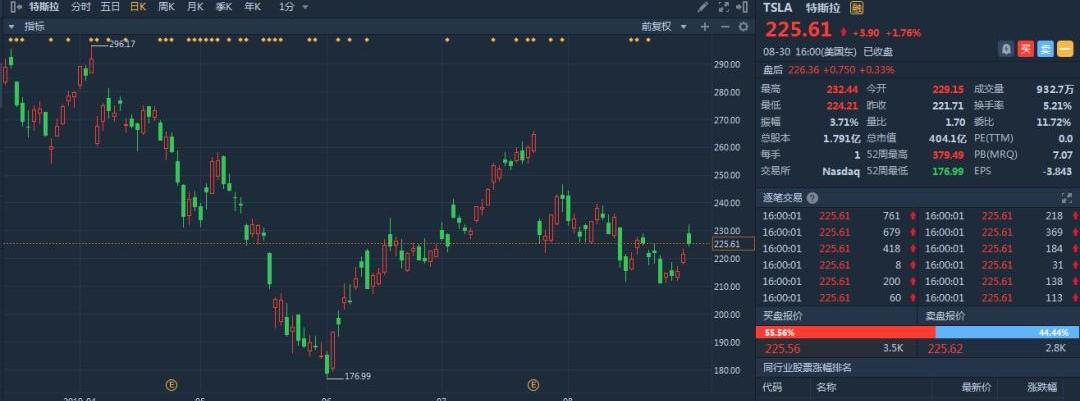Image resolution: width=1080 pixels, height=401 pixels.
Task: Click the trade row with volume 761
Action: tap(836, 216)
